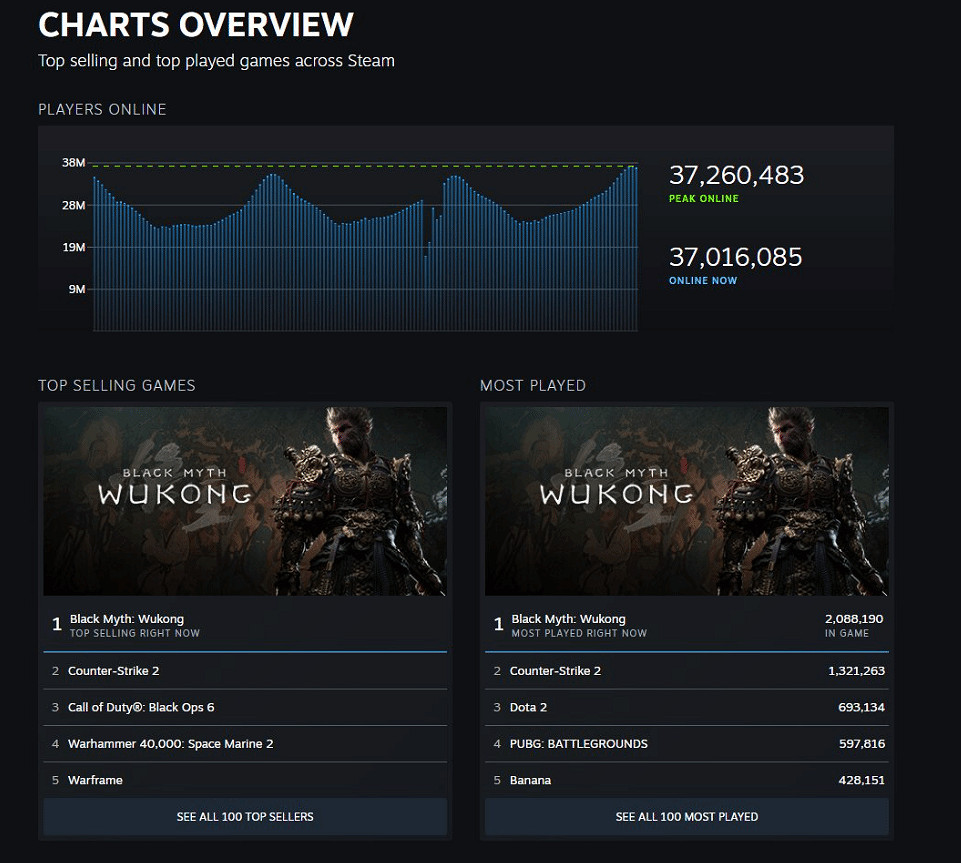
Task: Open the Warframe store entry
Action: (99, 780)
